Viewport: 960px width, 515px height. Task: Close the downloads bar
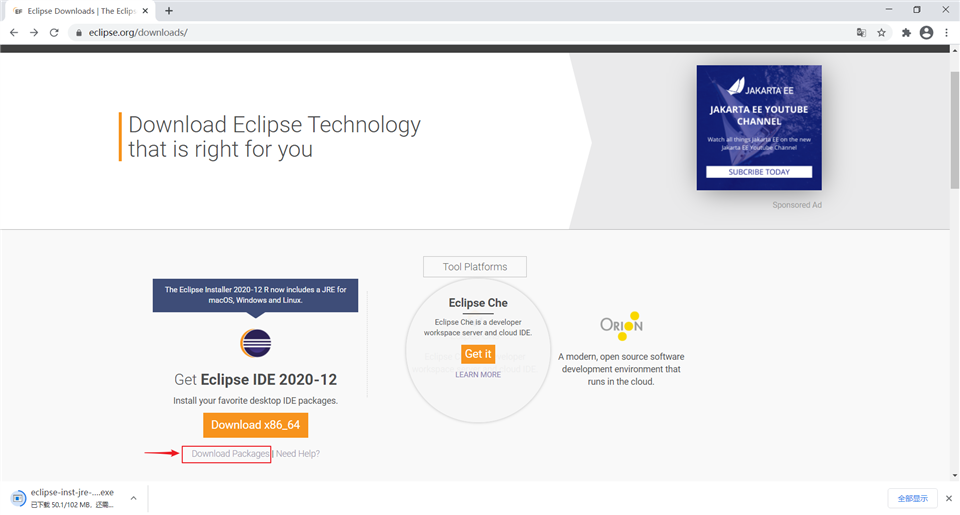pyautogui.click(x=948, y=498)
